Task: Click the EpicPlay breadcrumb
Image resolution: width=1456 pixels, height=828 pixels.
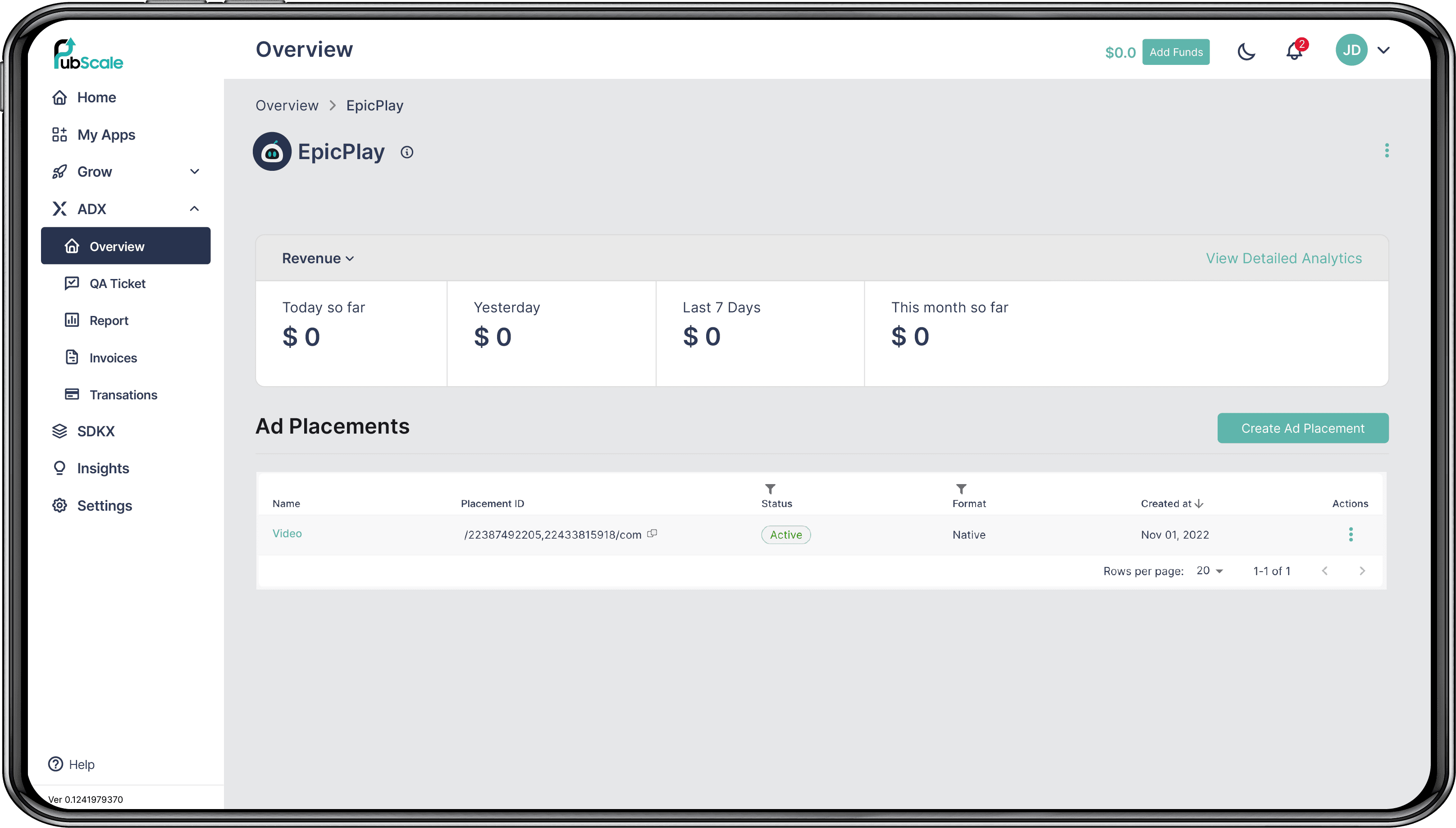Action: [374, 106]
